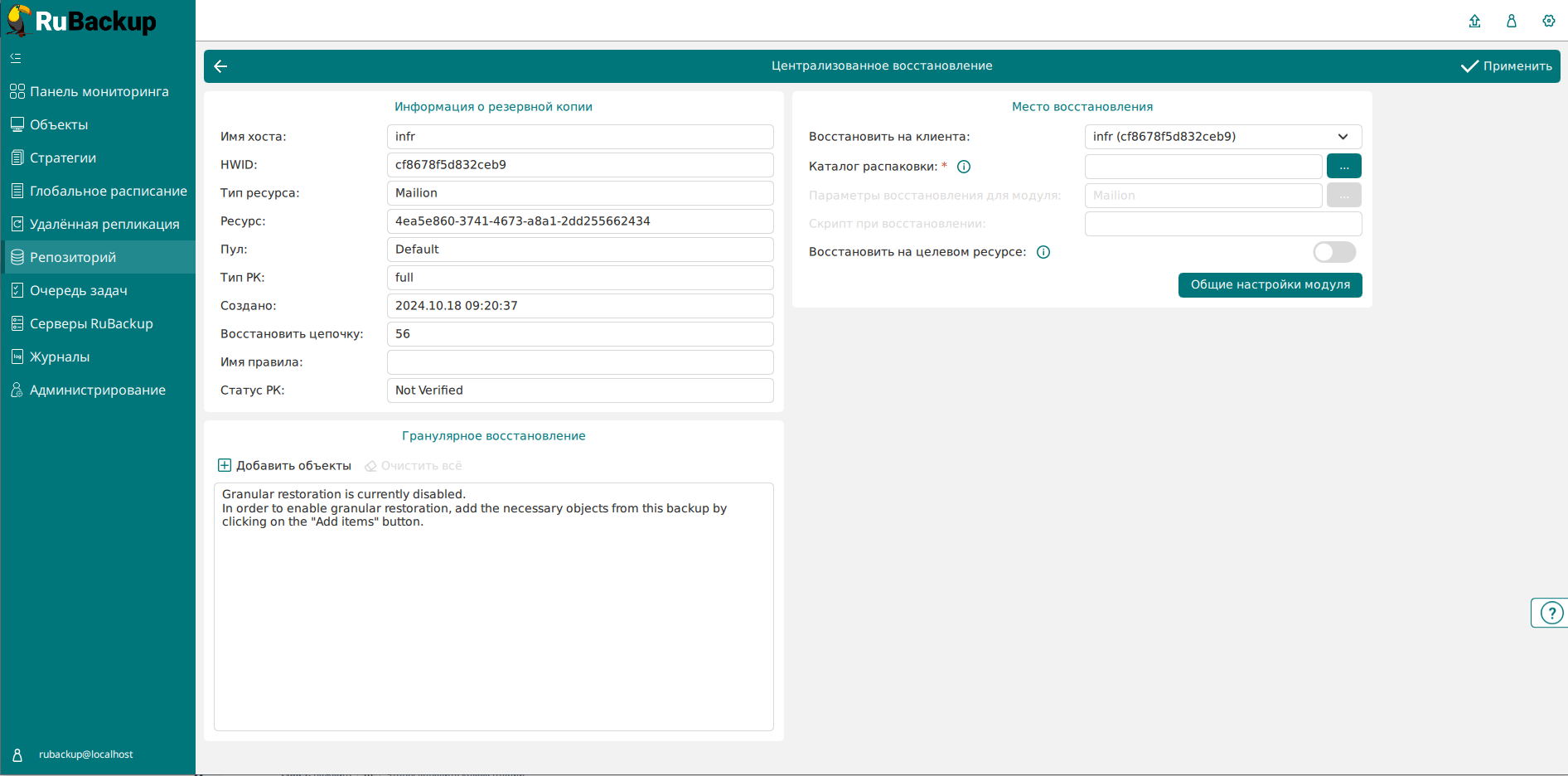
Task: Click Применить to apply restoration
Action: point(1507,66)
